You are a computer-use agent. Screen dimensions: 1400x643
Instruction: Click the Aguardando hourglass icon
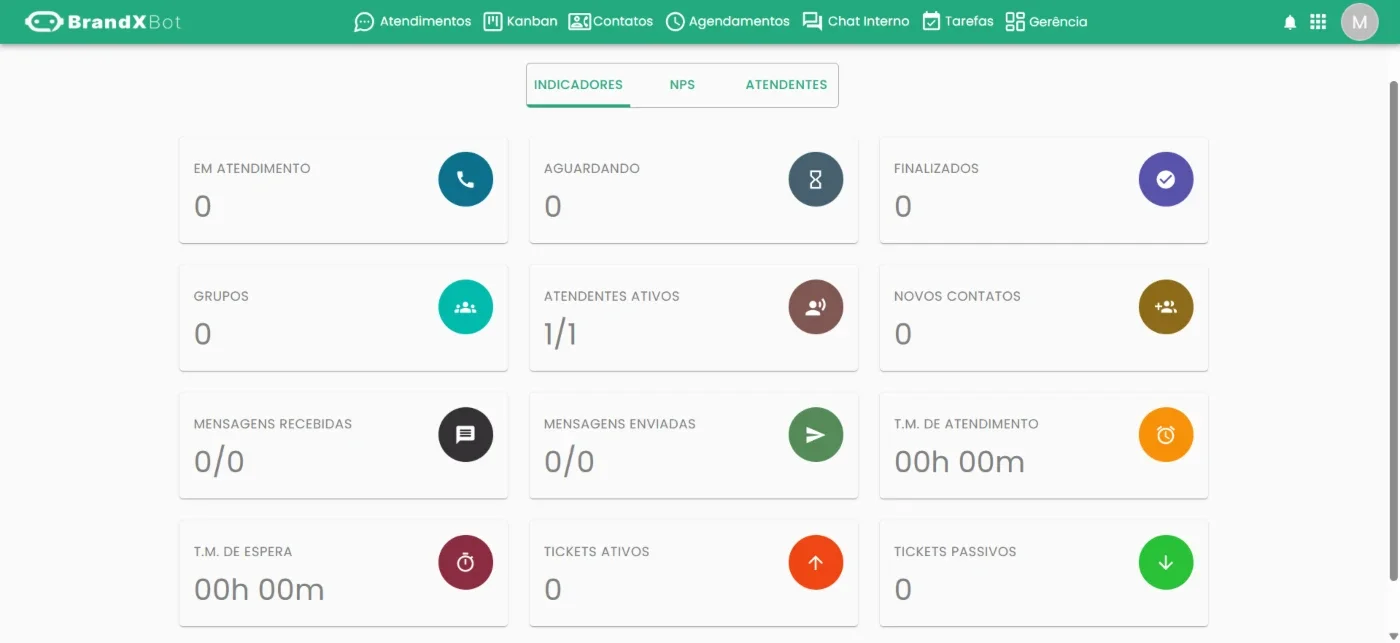pyautogui.click(x=815, y=180)
